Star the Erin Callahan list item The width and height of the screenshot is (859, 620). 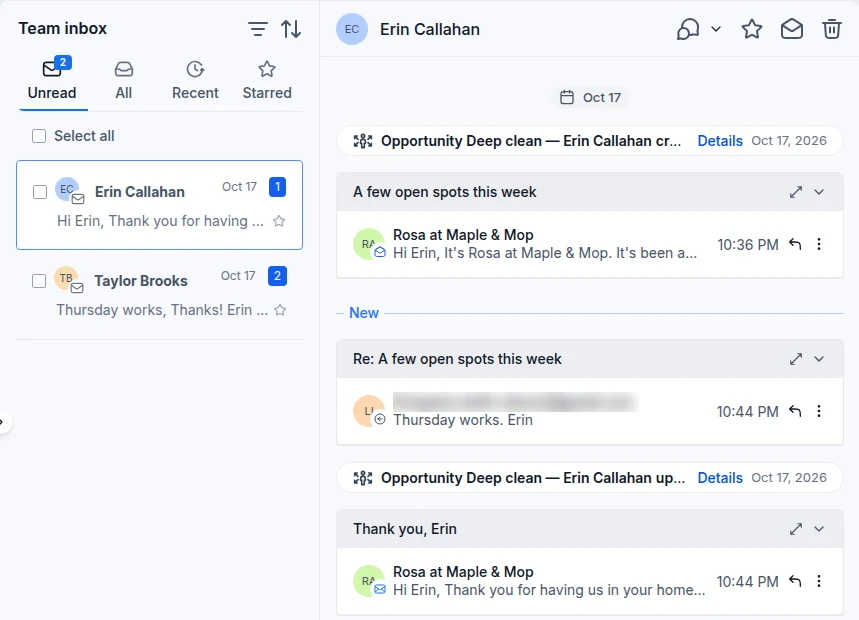[279, 221]
